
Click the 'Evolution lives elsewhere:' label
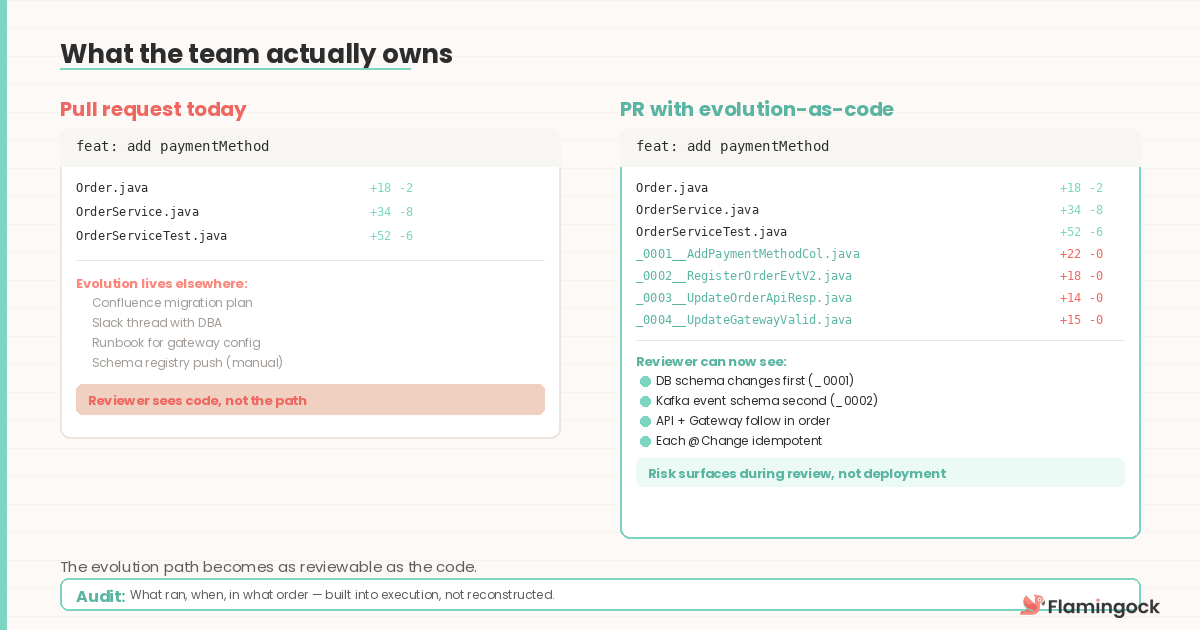click(162, 283)
